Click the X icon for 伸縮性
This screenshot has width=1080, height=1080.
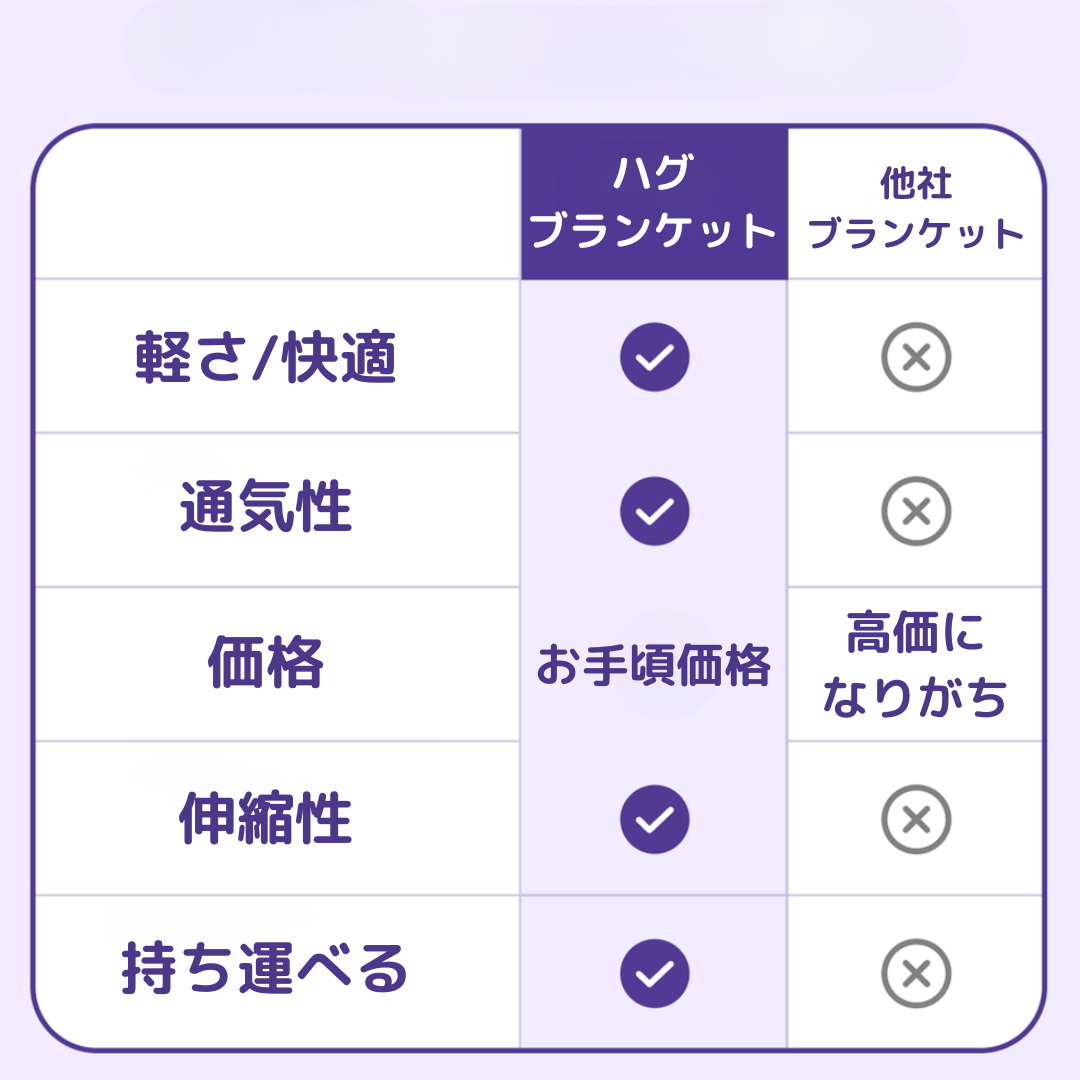pos(915,819)
